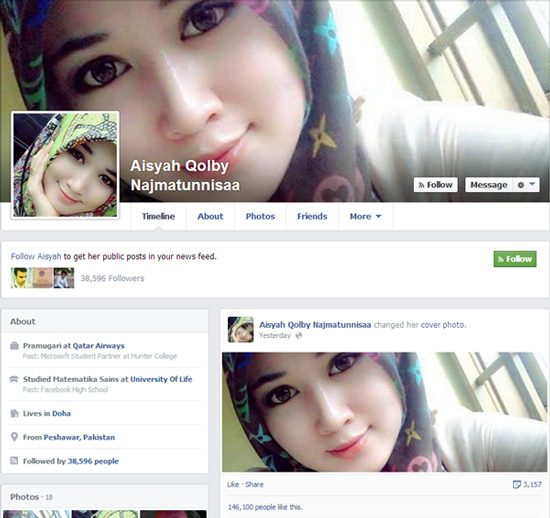The width and height of the screenshot is (550, 518).
Task: Open the Qatar Airways link
Action: (99, 346)
